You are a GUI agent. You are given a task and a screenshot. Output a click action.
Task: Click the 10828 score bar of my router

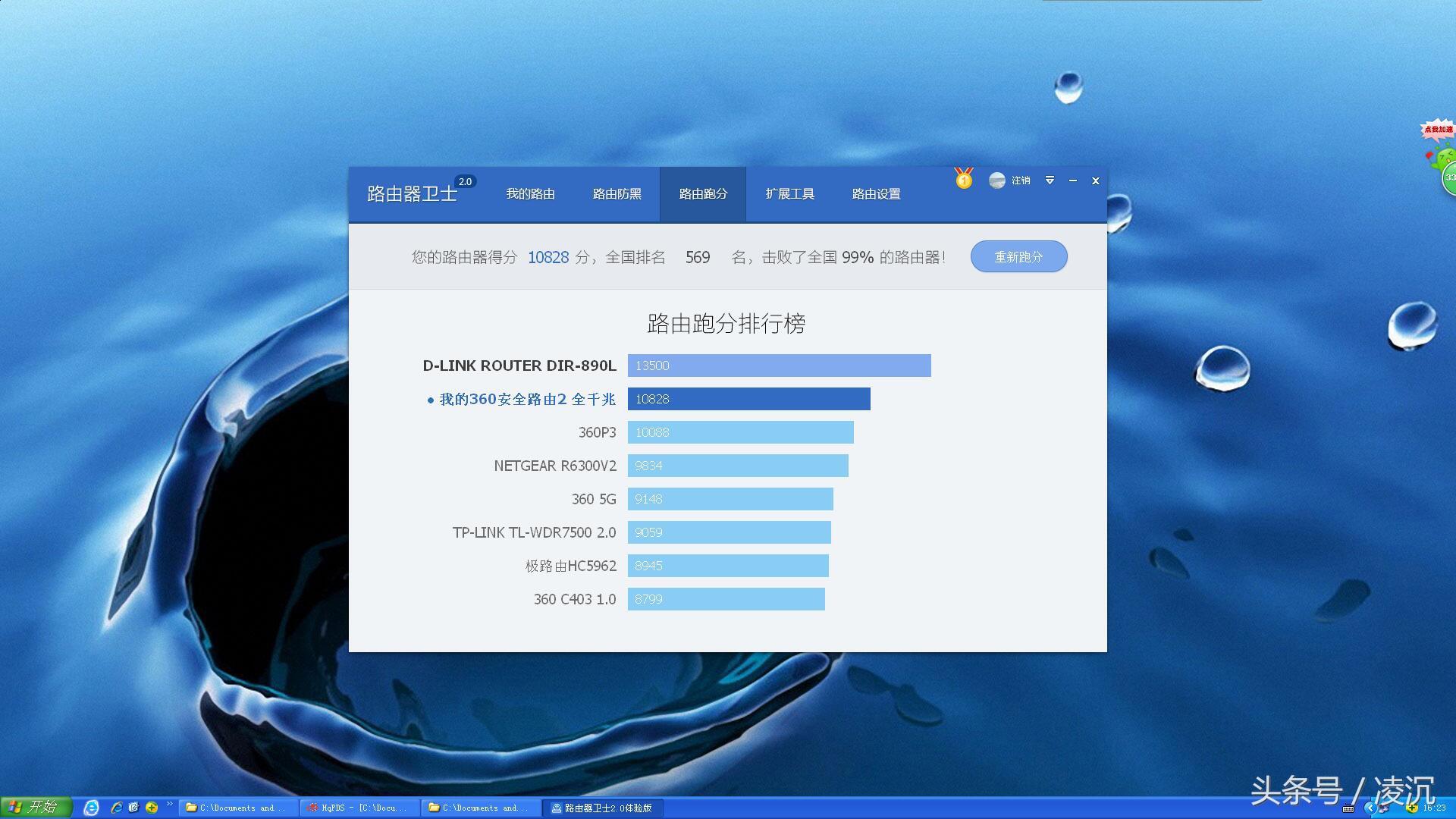[x=748, y=399]
